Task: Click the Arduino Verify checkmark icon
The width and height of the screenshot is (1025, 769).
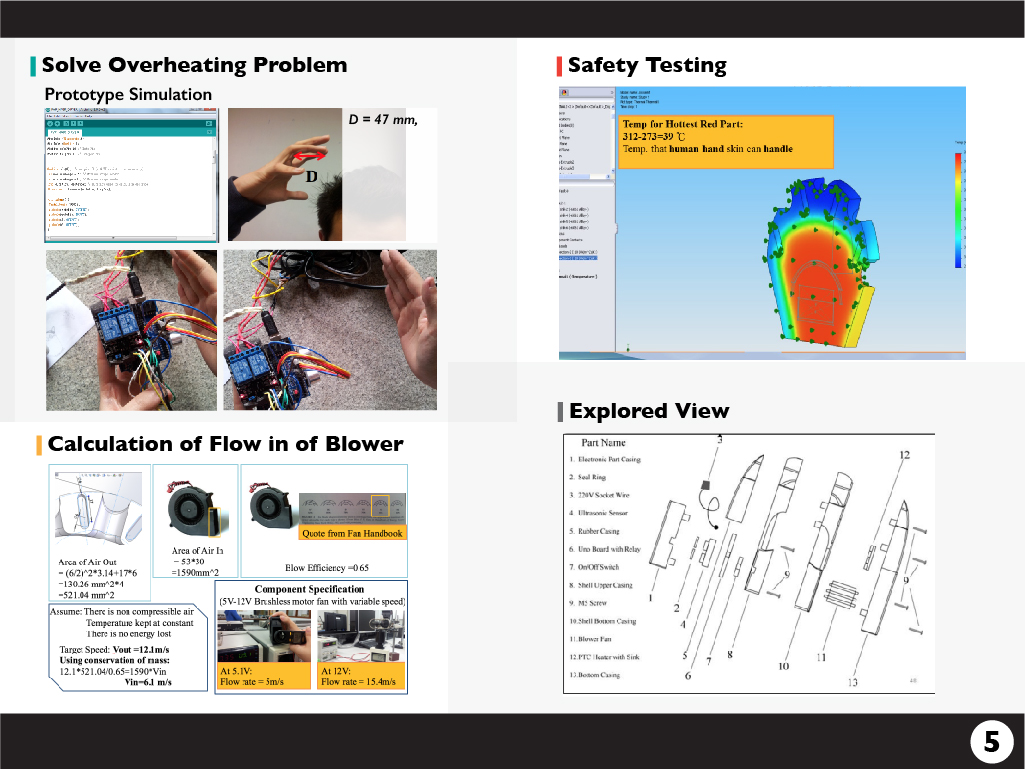Action: click(x=50, y=123)
